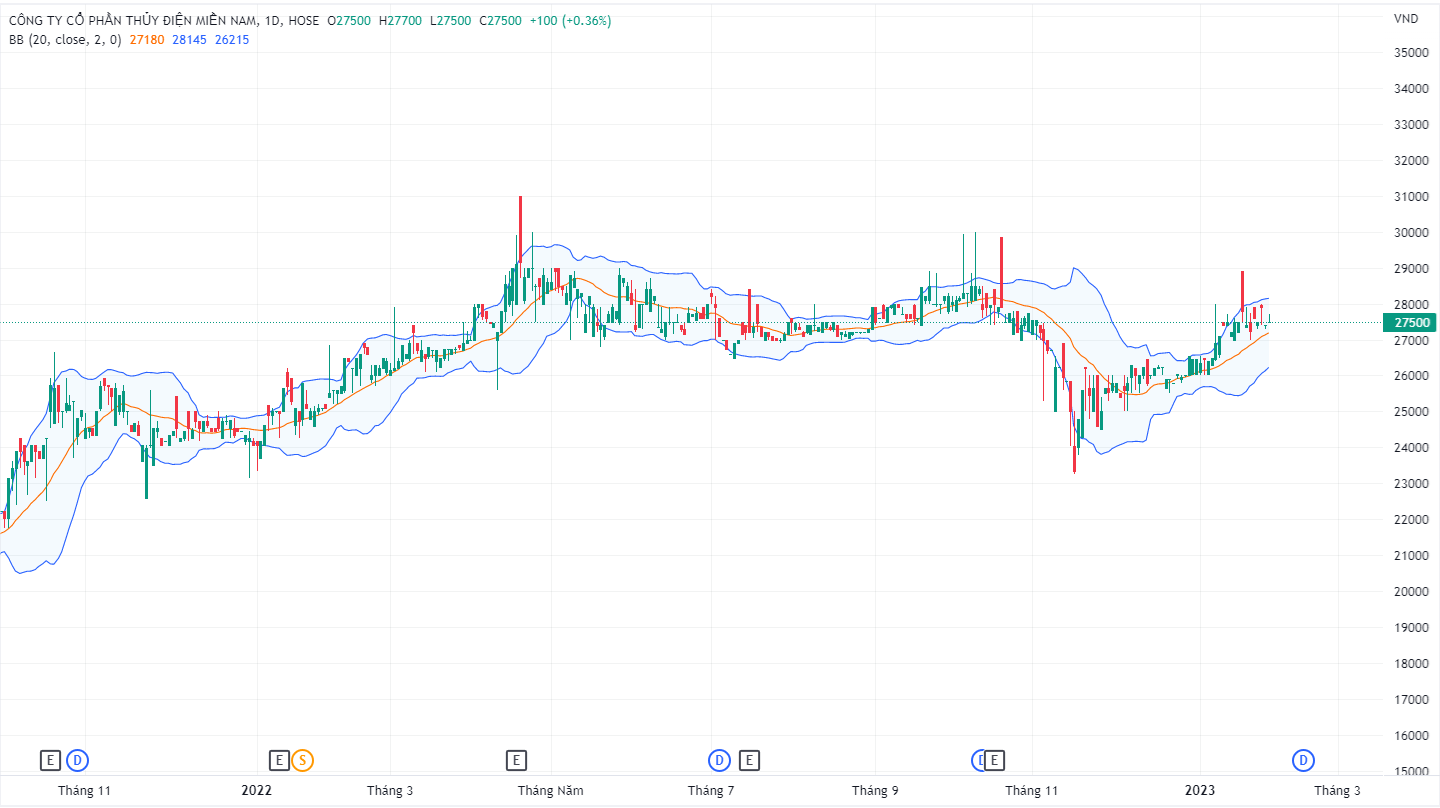Image resolution: width=1440 pixels, height=808 pixels.
Task: Click the green 27500 current price tag
Action: [1410, 322]
